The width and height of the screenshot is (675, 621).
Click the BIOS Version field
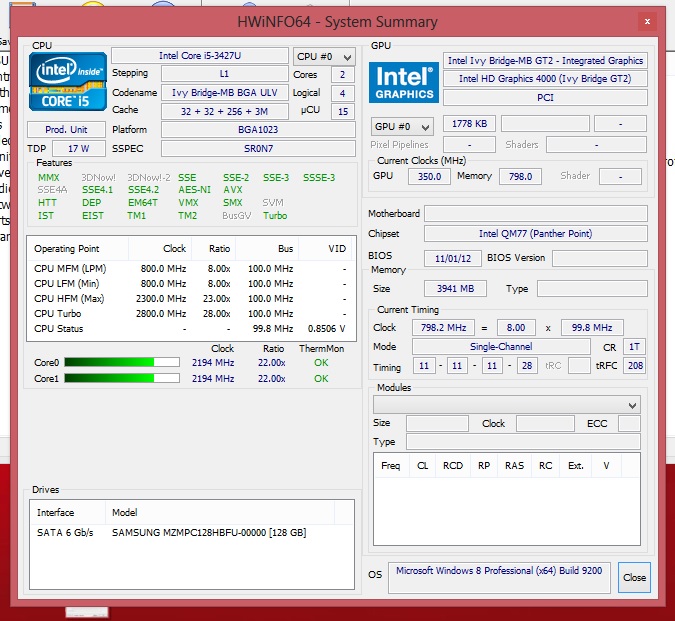[x=600, y=259]
